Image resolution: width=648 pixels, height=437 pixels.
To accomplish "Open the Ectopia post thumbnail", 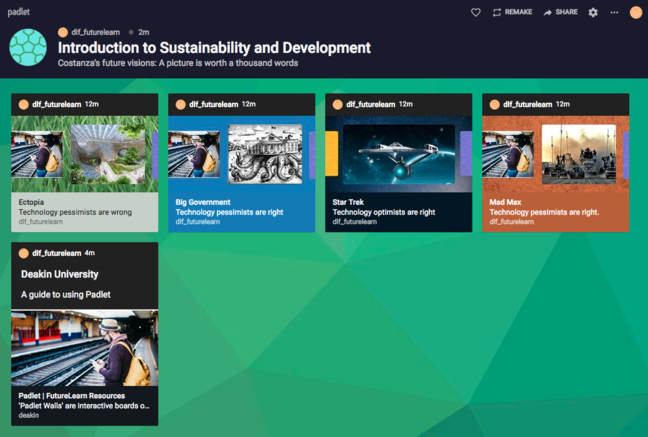I will tap(85, 154).
